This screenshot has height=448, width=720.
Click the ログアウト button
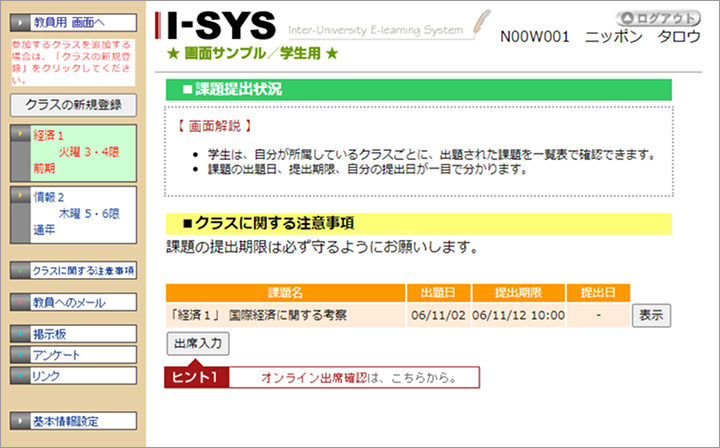[658, 18]
